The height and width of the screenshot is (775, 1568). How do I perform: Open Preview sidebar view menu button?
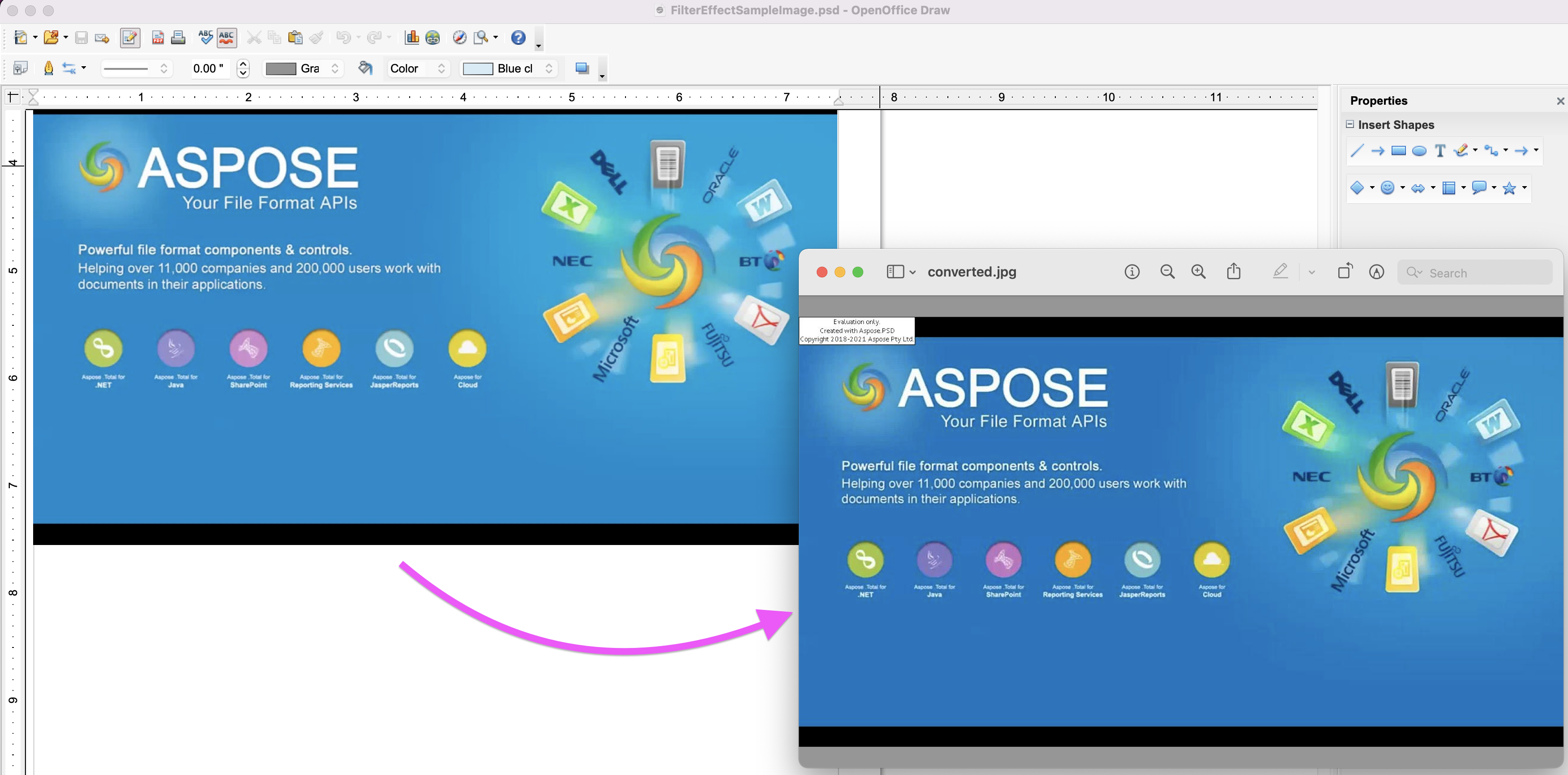(901, 272)
